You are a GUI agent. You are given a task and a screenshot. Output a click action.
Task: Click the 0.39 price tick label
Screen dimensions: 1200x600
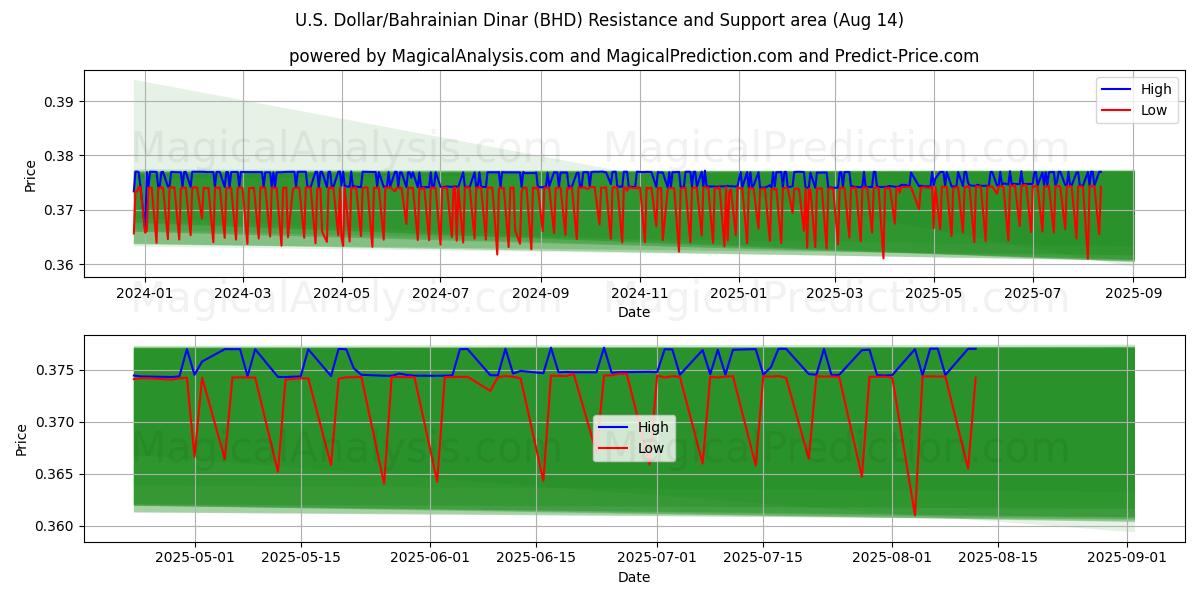point(60,102)
